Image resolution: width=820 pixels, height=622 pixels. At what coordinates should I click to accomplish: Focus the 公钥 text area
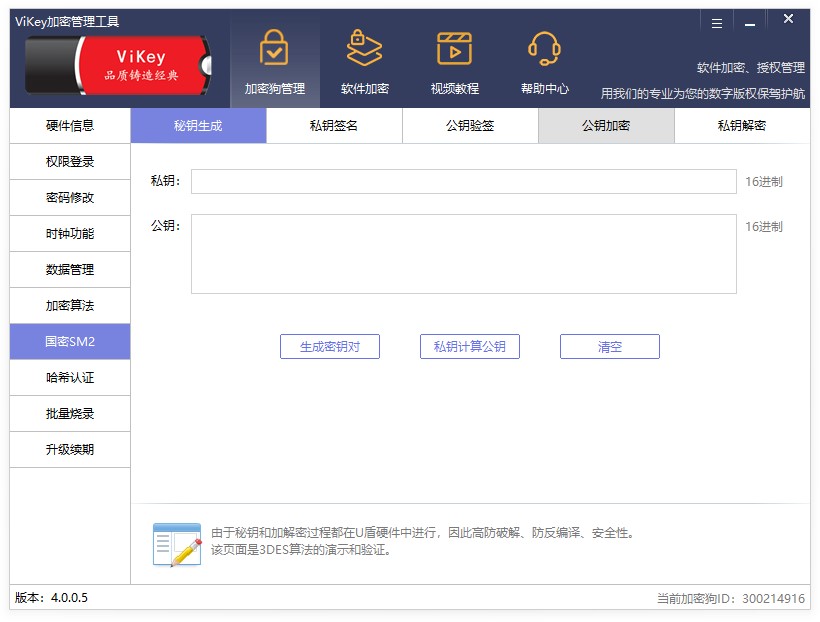[x=464, y=254]
